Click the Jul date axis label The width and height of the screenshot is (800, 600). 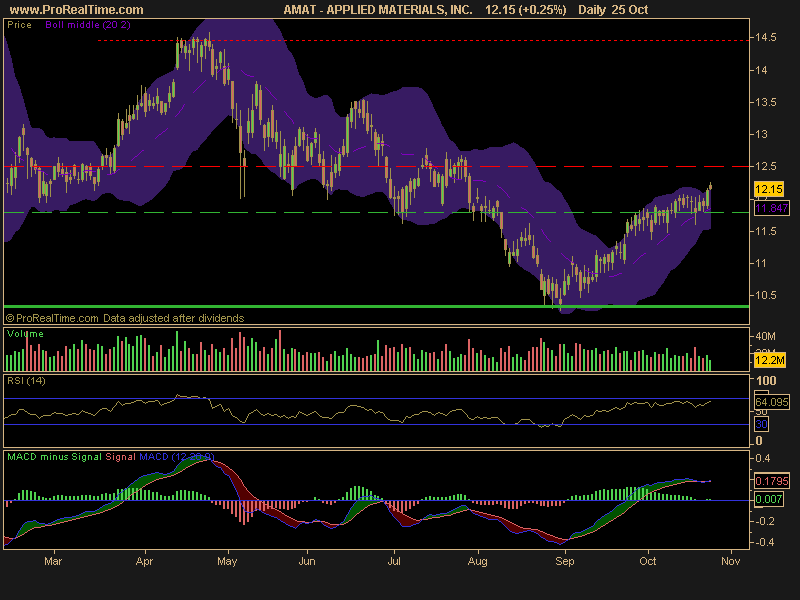coord(394,562)
